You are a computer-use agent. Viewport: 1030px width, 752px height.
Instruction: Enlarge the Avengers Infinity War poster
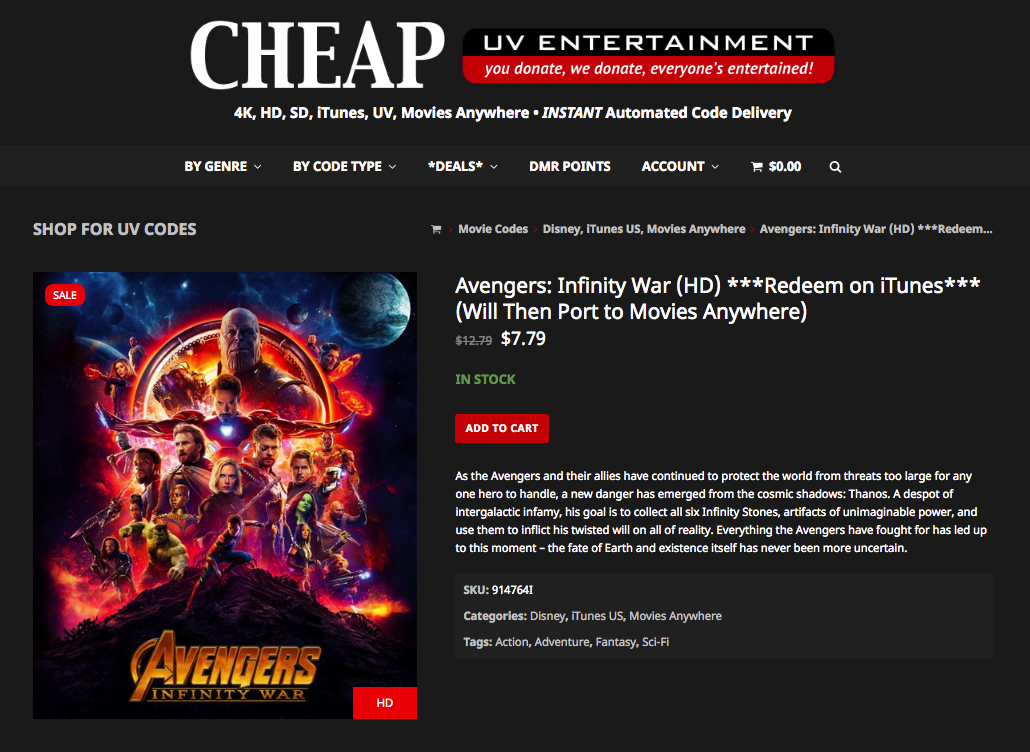tap(225, 495)
